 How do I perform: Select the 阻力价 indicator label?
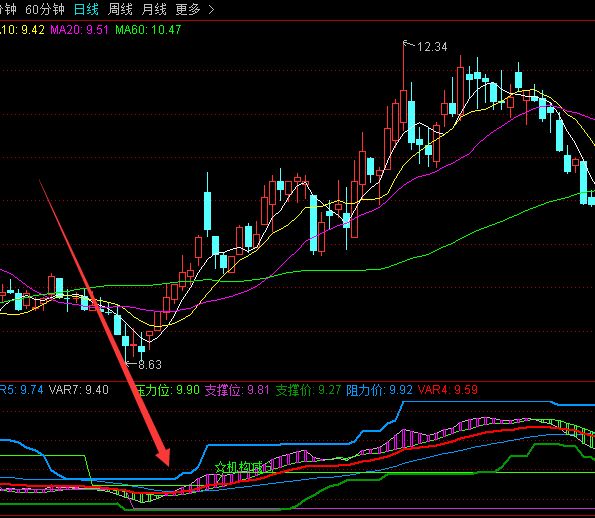point(379,390)
